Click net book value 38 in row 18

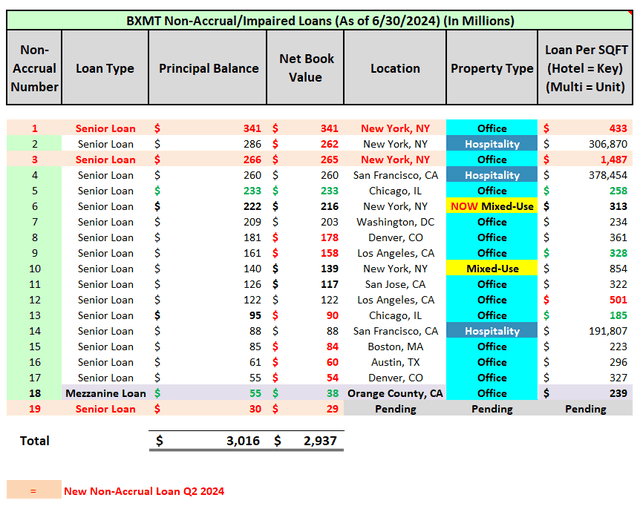332,393
